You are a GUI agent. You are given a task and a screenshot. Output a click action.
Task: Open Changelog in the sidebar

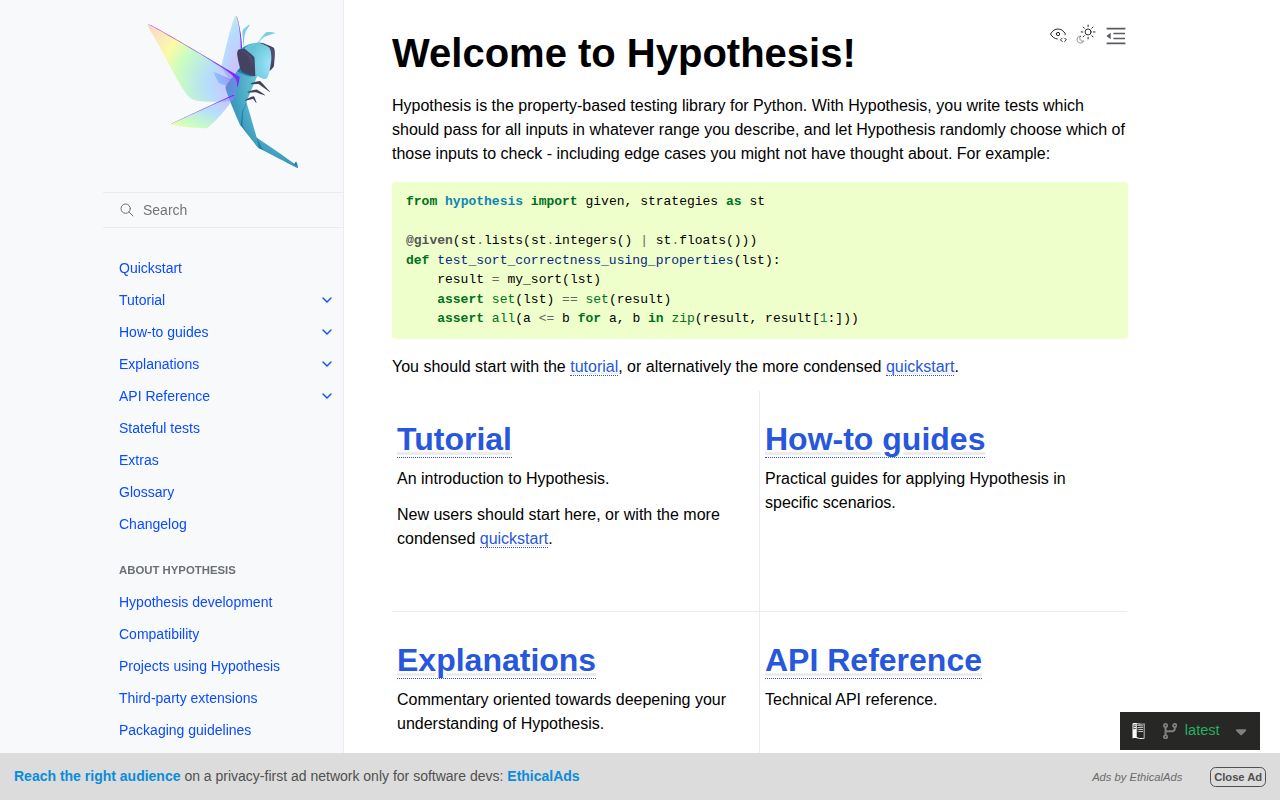153,524
